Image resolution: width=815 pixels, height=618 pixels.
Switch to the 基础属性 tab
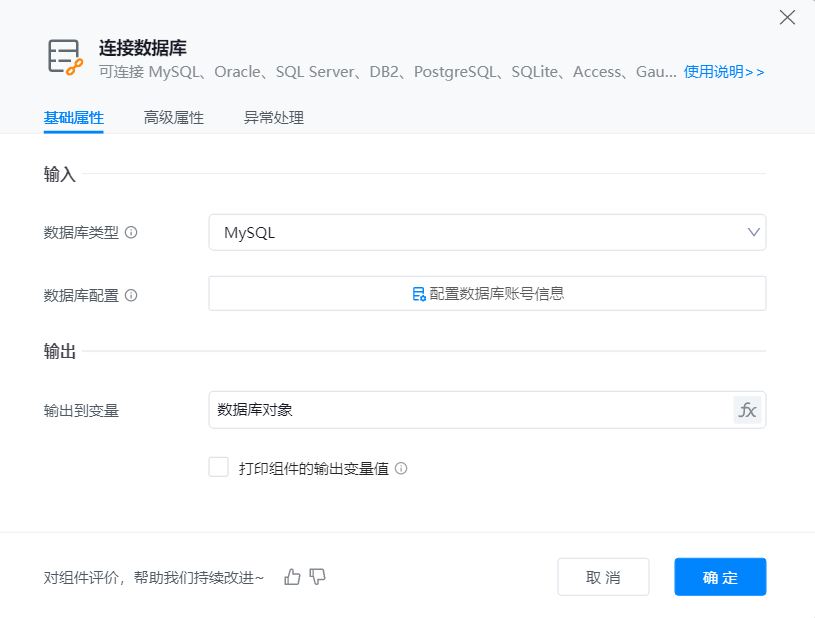pos(74,118)
